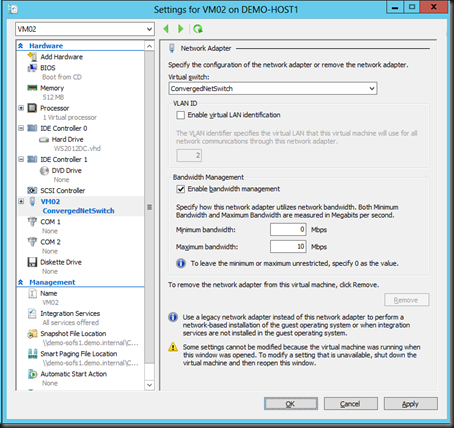Click the blue info icon beside legacy adapter note
Viewport: 454px width, 428px height.
pyautogui.click(x=173, y=317)
